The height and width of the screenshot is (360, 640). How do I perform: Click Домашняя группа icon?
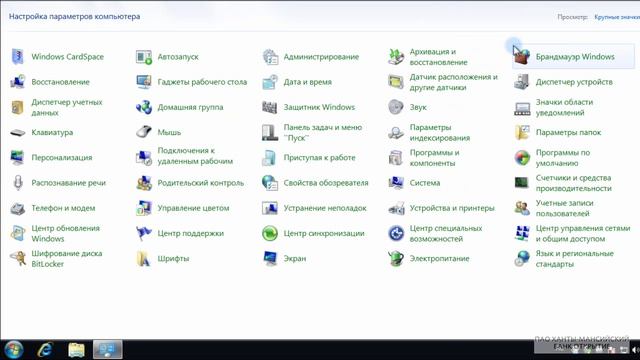click(144, 107)
